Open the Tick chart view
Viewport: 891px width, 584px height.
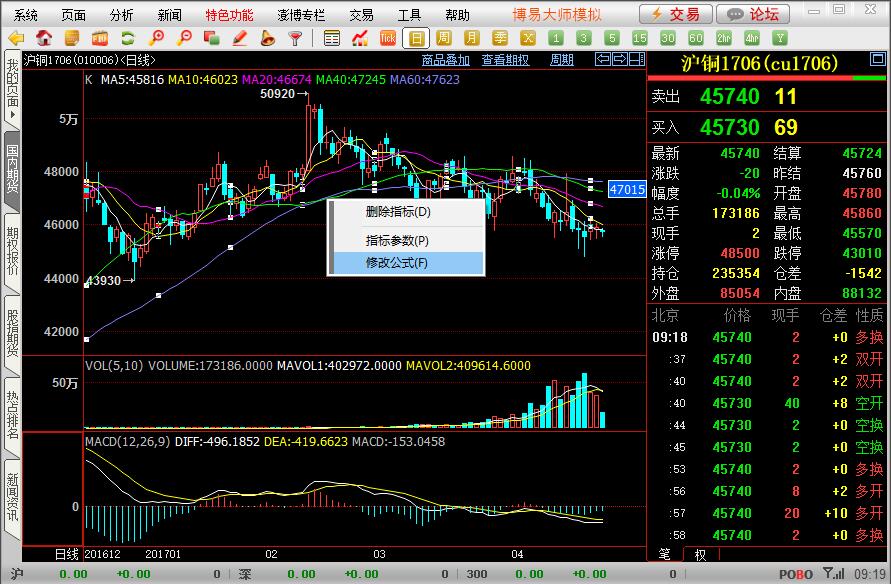(x=388, y=38)
